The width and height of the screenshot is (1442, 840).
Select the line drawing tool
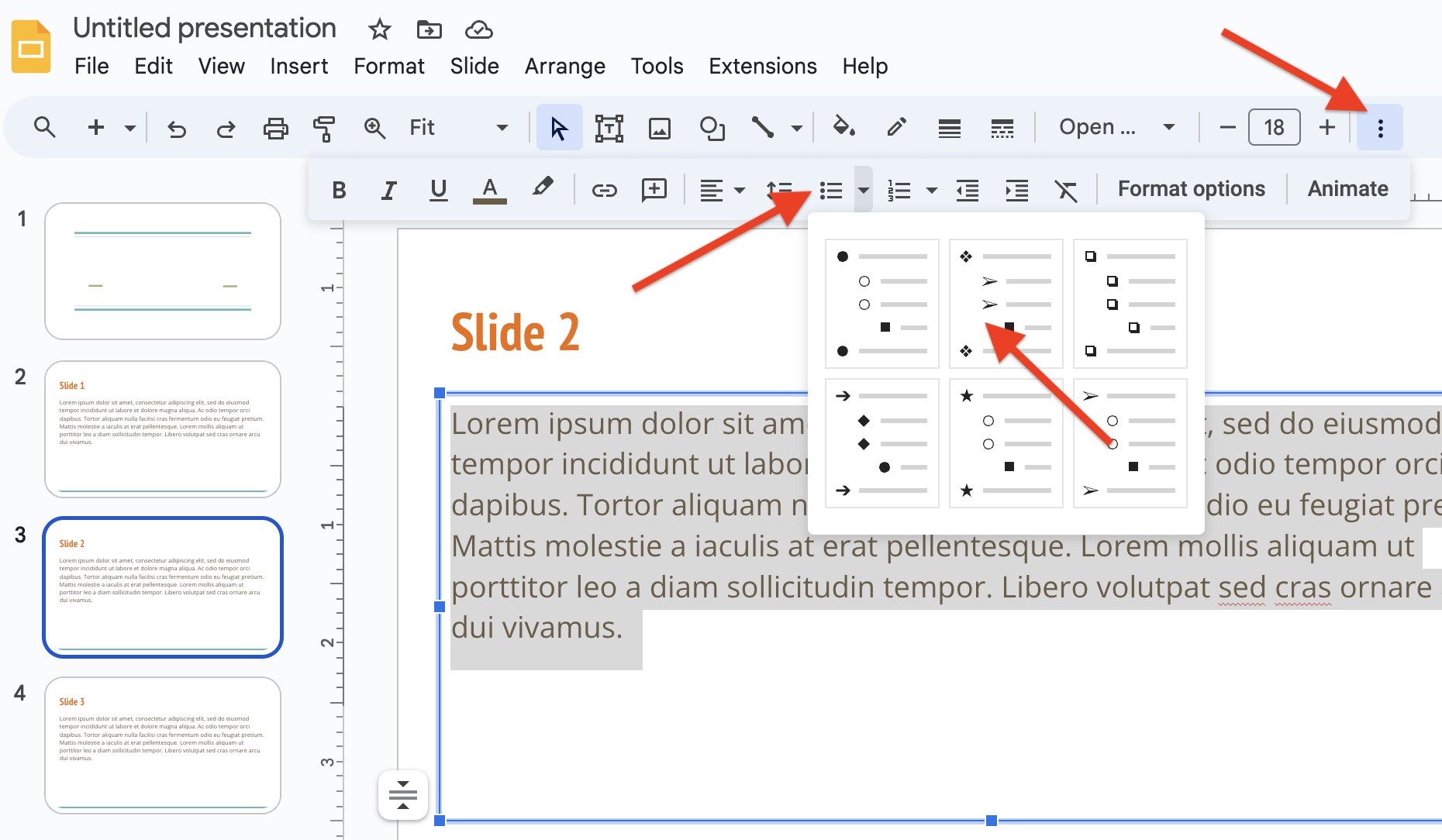[763, 127]
